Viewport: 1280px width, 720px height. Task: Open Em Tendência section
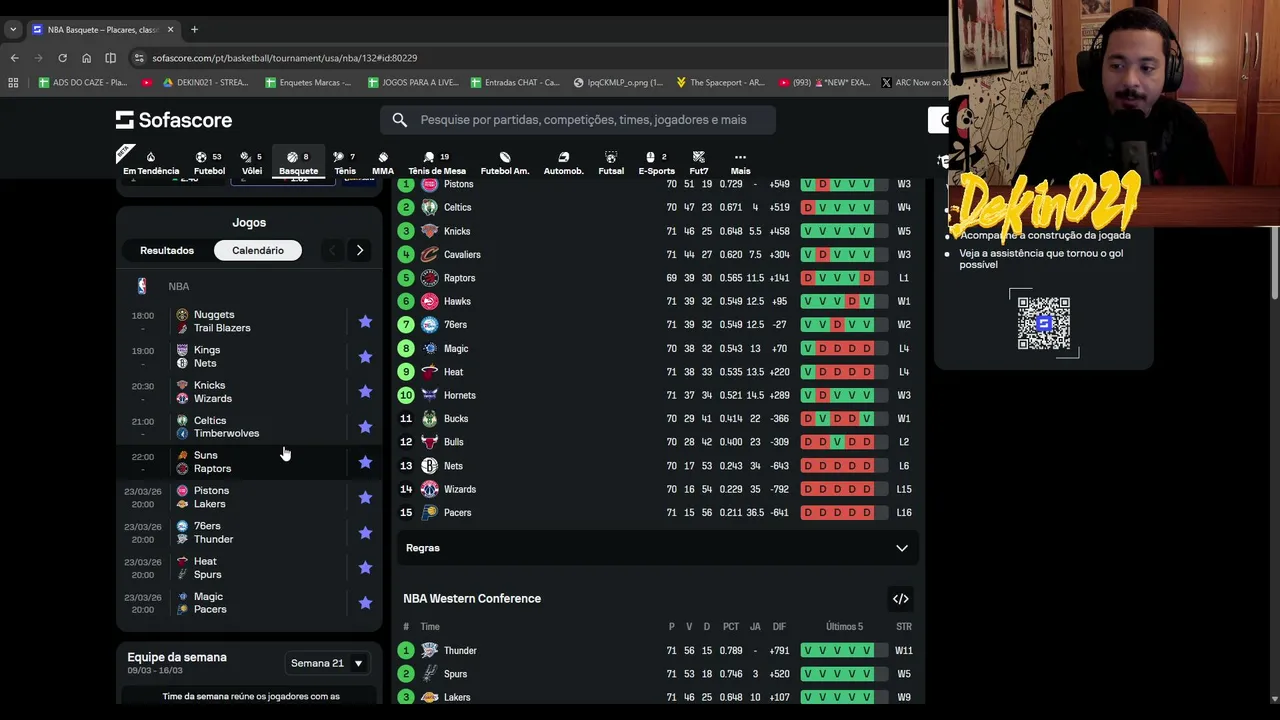point(151,163)
